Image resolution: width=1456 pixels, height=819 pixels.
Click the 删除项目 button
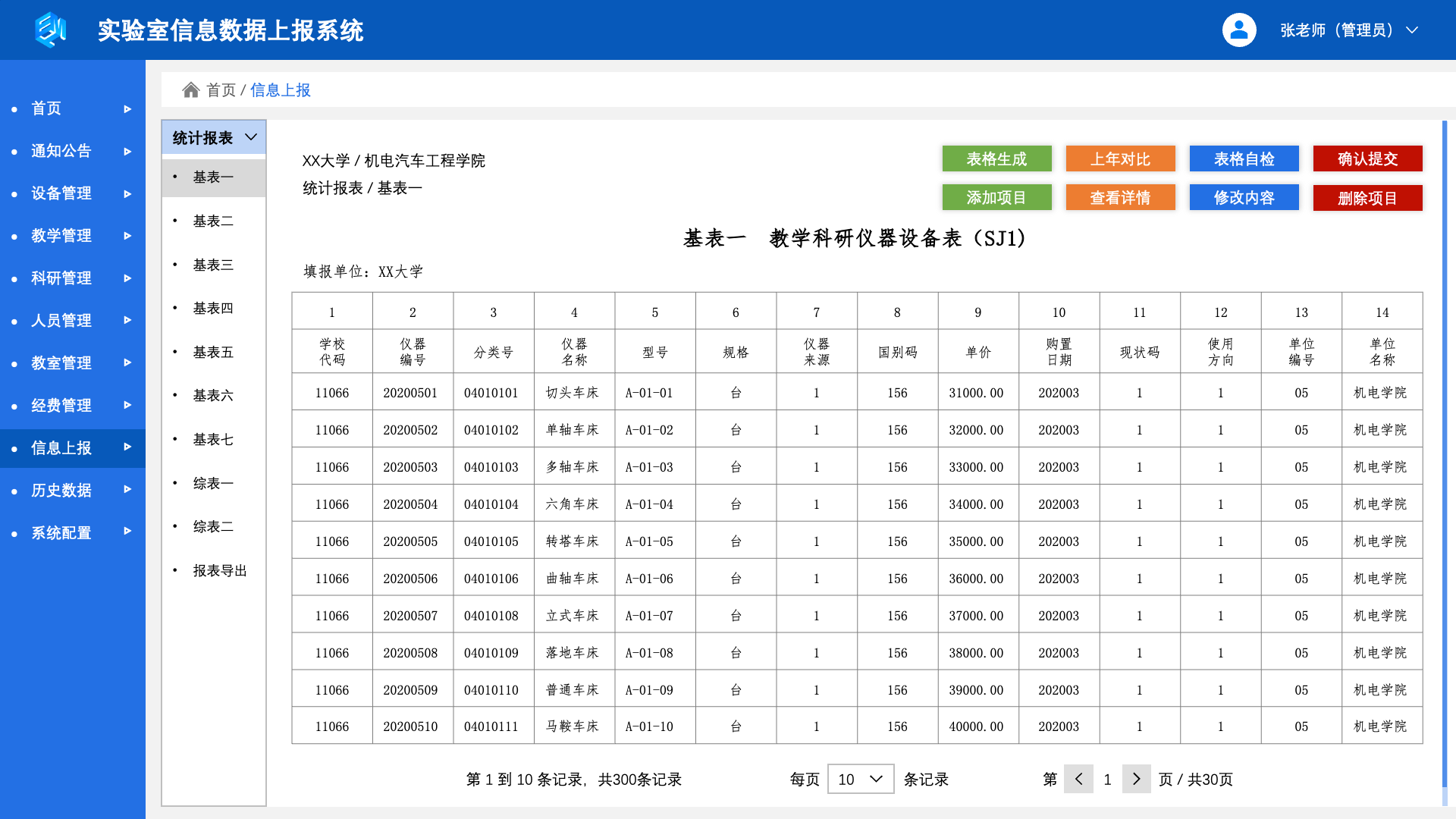(1367, 198)
